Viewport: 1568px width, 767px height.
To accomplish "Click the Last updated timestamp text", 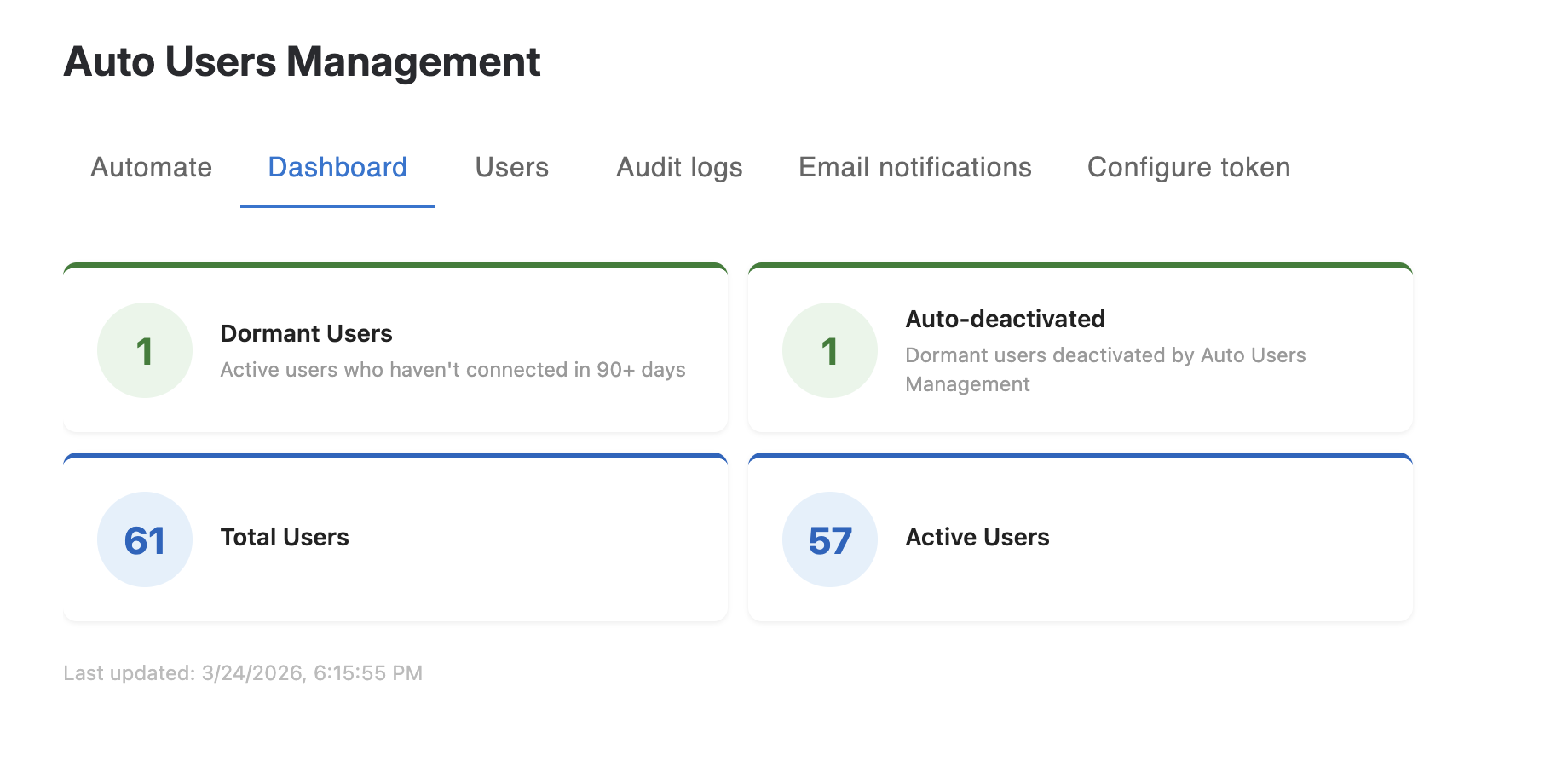I will (243, 672).
